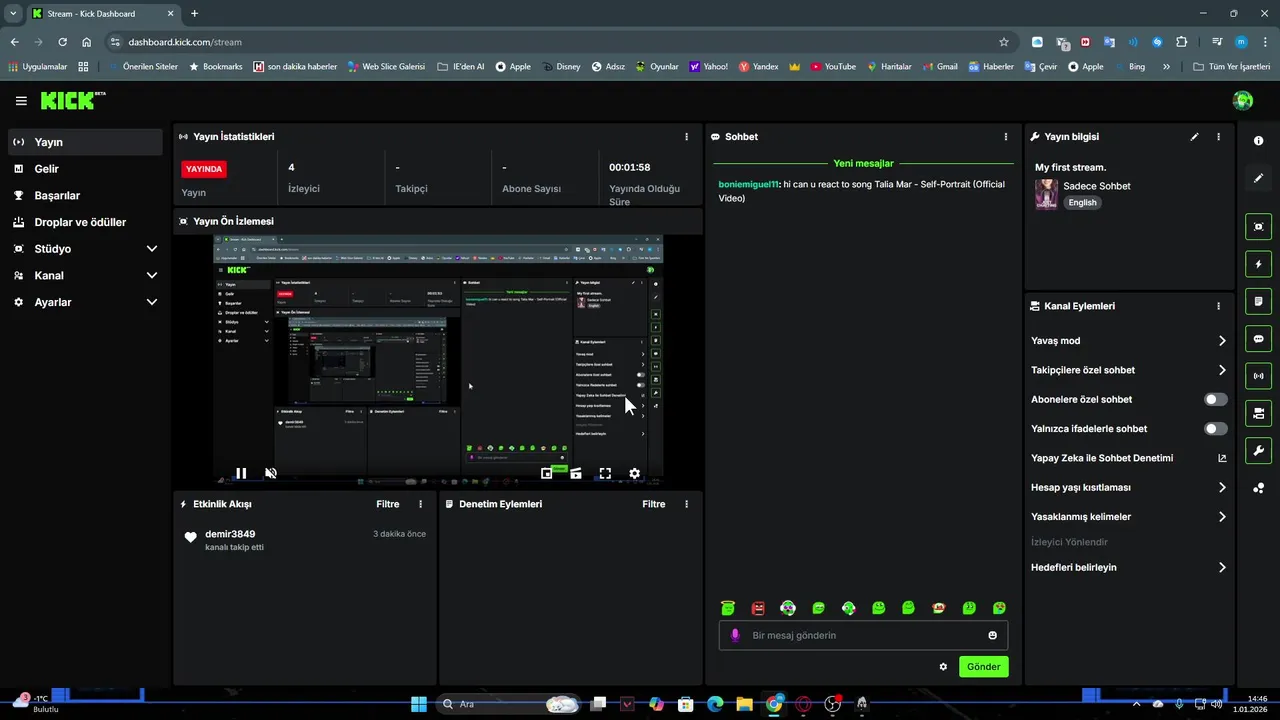The width and height of the screenshot is (1280, 720).
Task: Click Filtre in Etkinlik Akışı panel
Action: pyautogui.click(x=387, y=504)
